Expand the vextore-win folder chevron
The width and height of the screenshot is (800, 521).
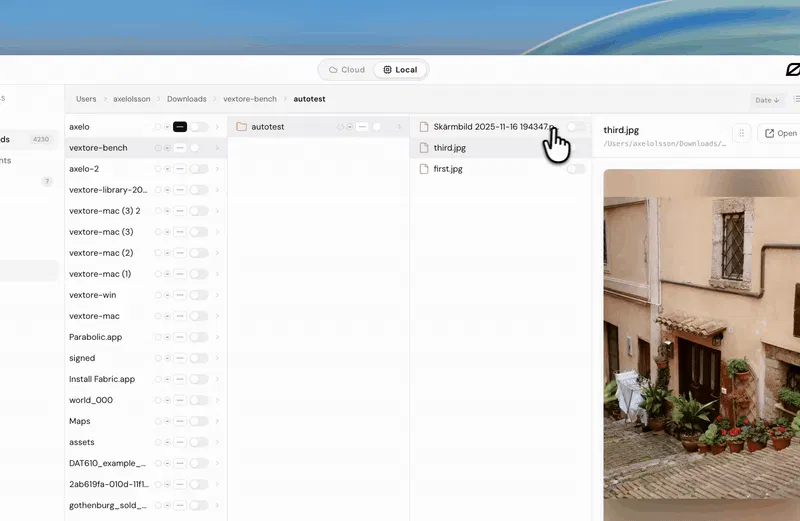coord(217,295)
